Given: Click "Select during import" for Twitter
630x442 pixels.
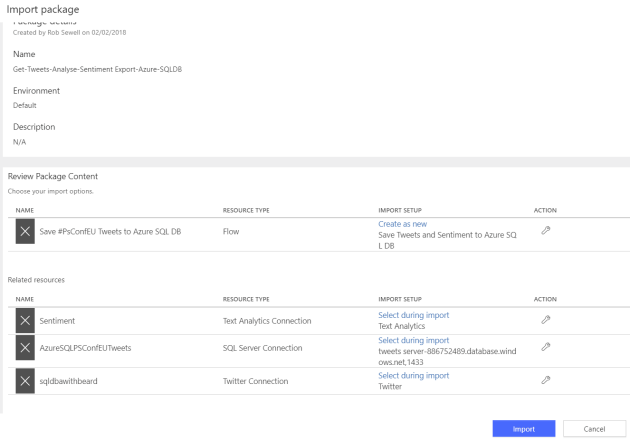Looking at the screenshot, I should pos(413,375).
